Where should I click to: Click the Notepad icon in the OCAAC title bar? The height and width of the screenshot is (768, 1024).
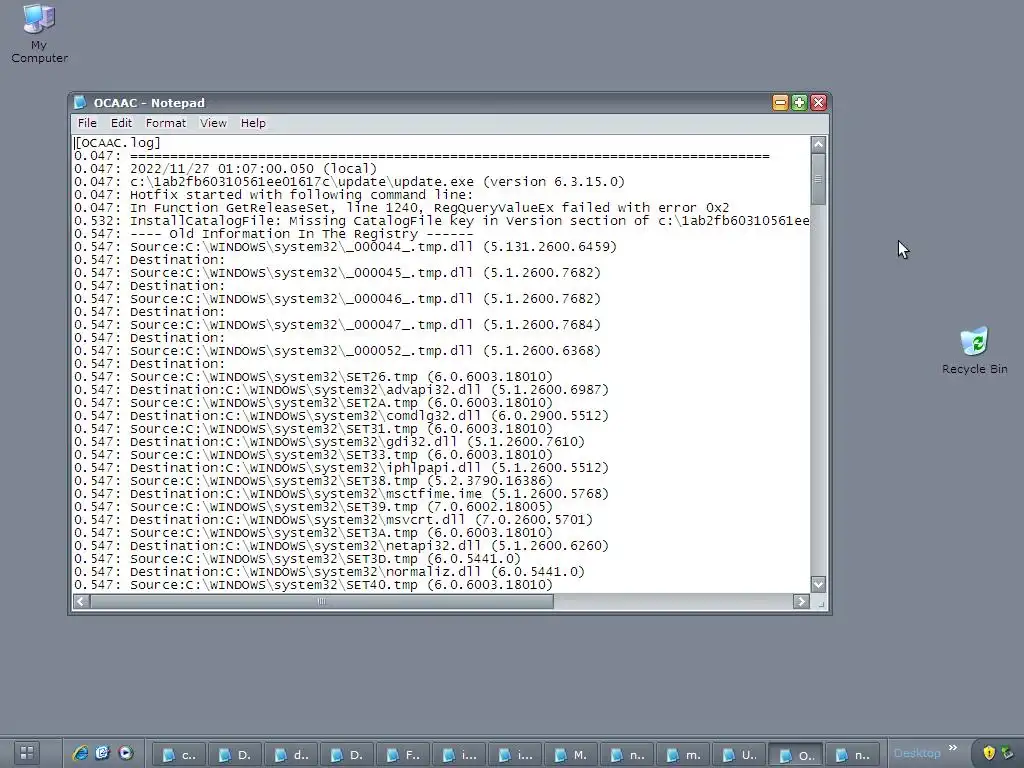coord(80,103)
